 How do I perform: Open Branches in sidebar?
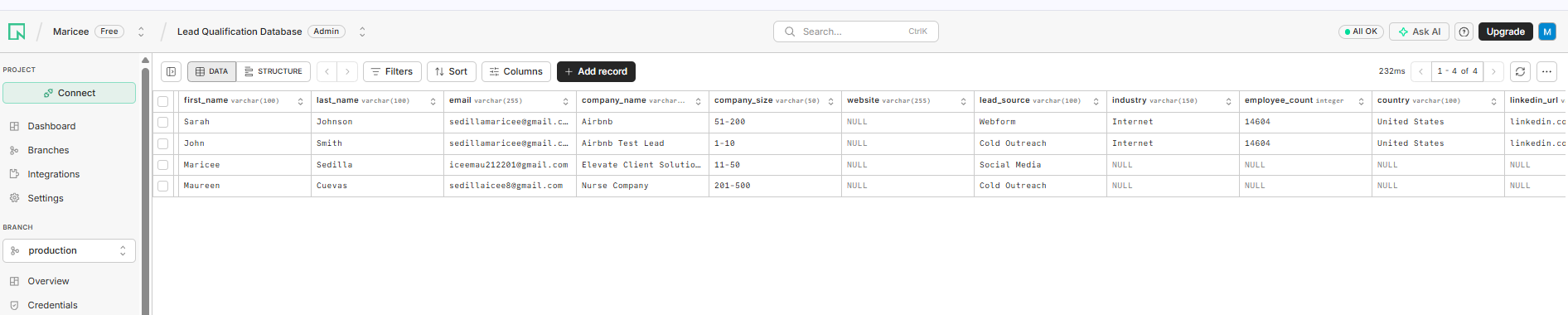pyautogui.click(x=48, y=150)
